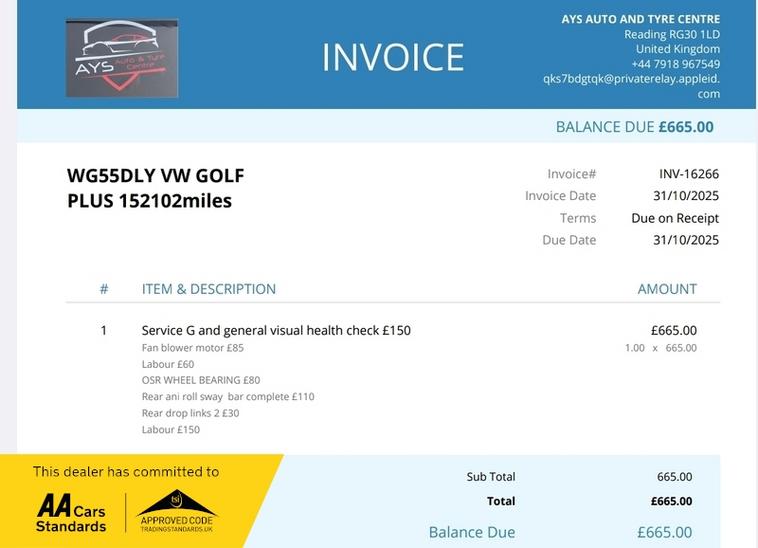Click the This dealer has committed to text
This screenshot has width=758, height=548.
pyautogui.click(x=126, y=471)
